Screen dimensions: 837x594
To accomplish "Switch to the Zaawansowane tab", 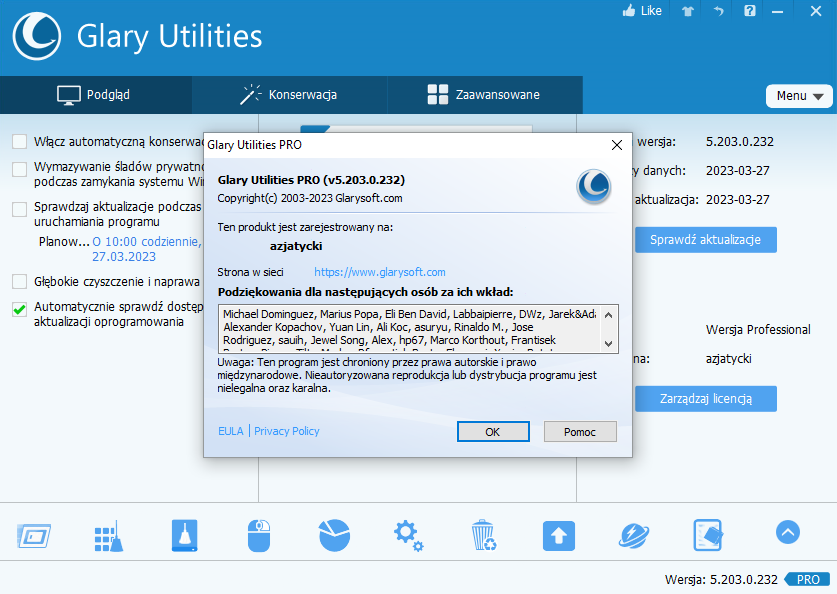I will (x=485, y=95).
